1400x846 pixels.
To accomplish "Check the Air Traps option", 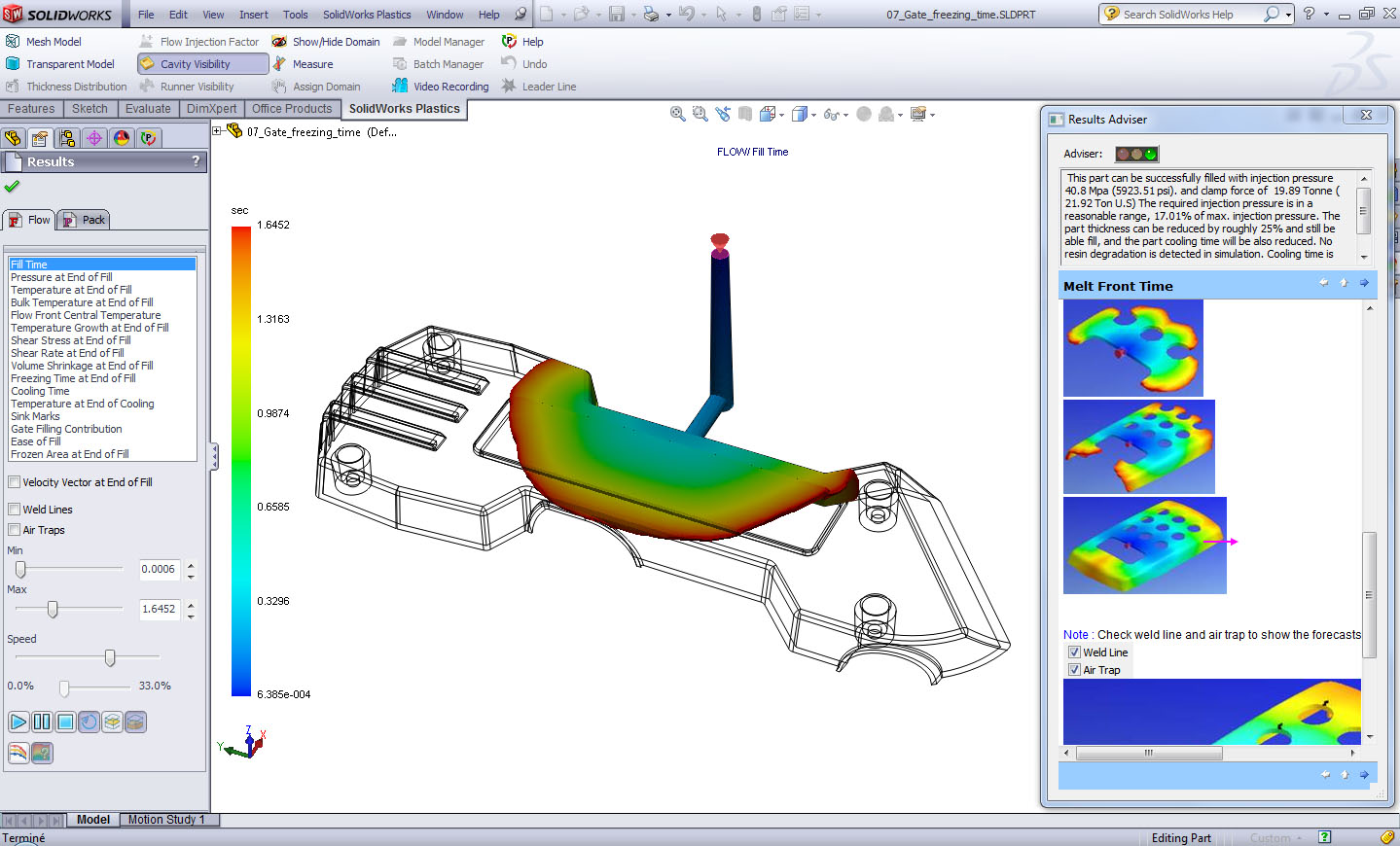I will point(14,530).
